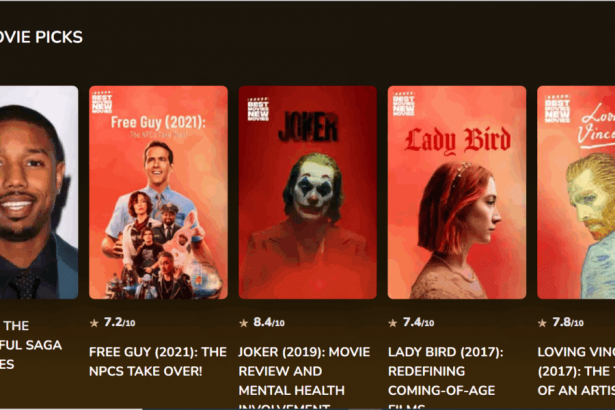Open the 'Saga' article title on leftmost card
The image size is (615, 410).
point(31,345)
